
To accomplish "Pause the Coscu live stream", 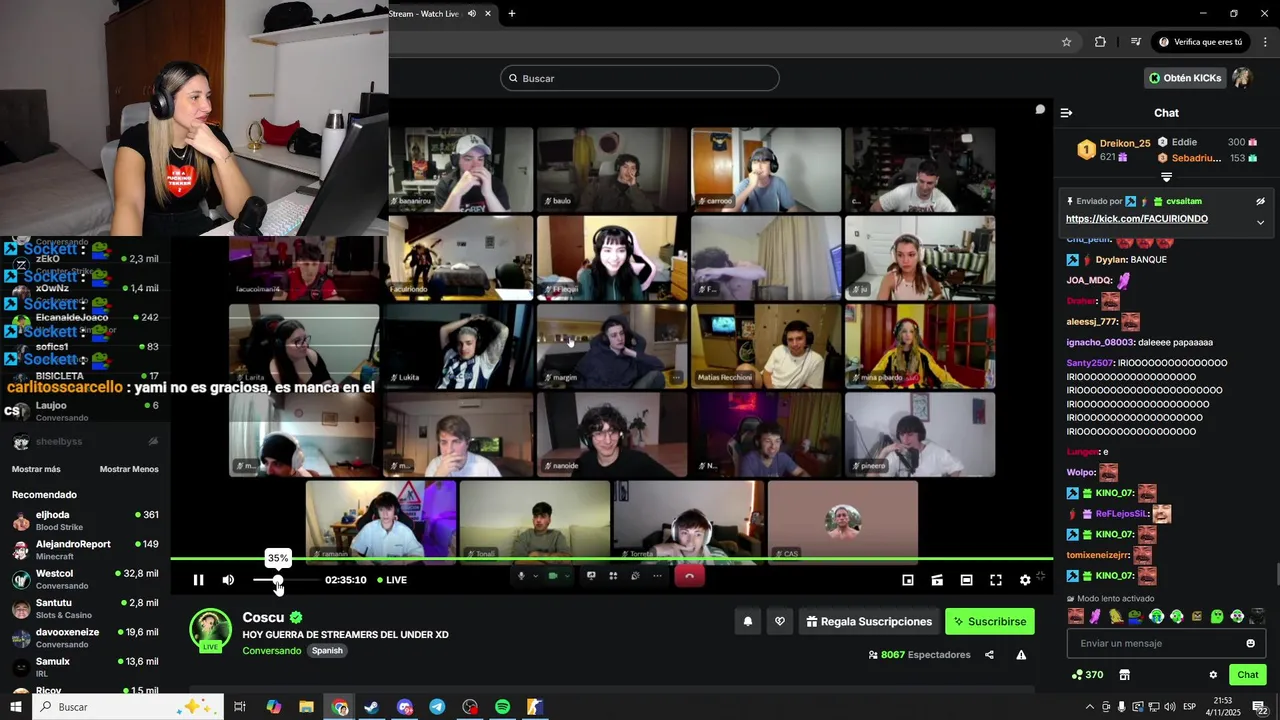I will click(198, 580).
